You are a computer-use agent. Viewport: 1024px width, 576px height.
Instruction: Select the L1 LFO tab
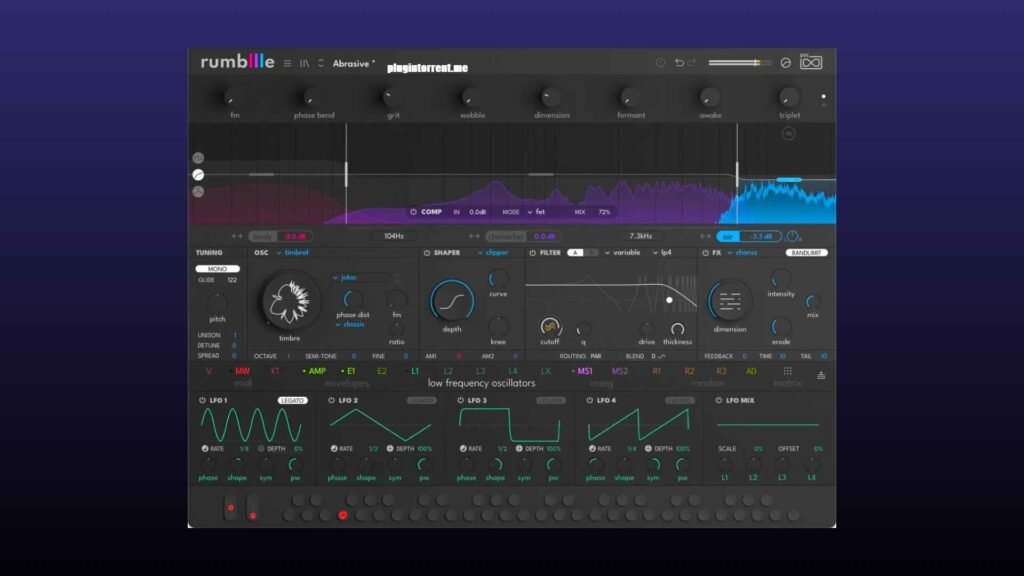click(x=415, y=371)
